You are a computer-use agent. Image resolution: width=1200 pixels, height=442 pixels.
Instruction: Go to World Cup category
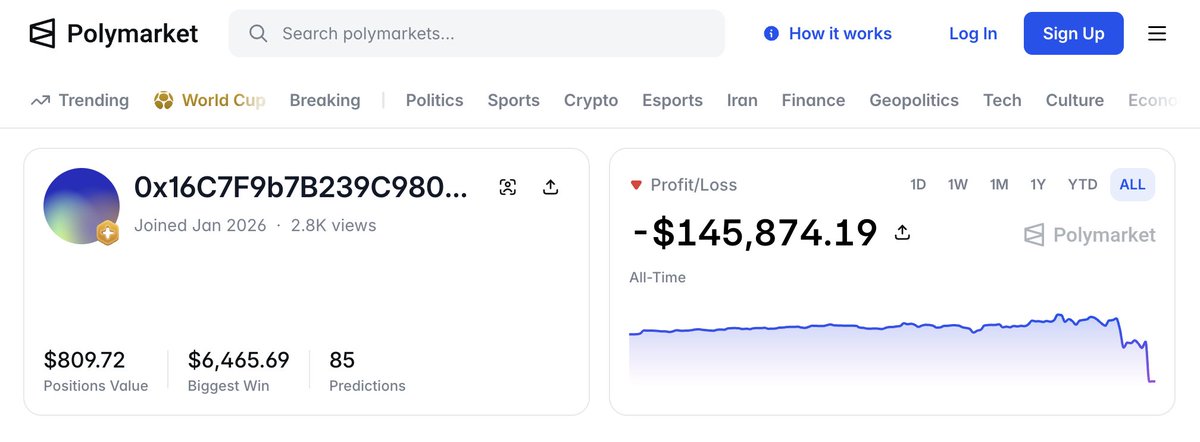click(210, 100)
